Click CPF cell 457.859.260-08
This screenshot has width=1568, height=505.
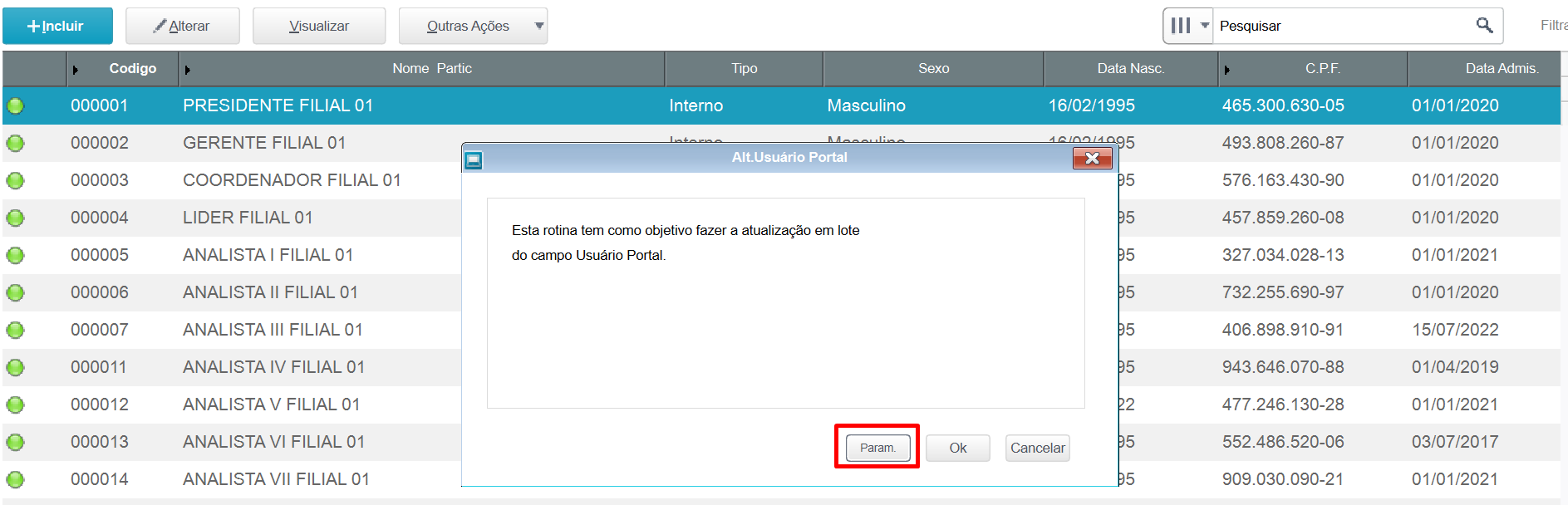pos(1283,218)
